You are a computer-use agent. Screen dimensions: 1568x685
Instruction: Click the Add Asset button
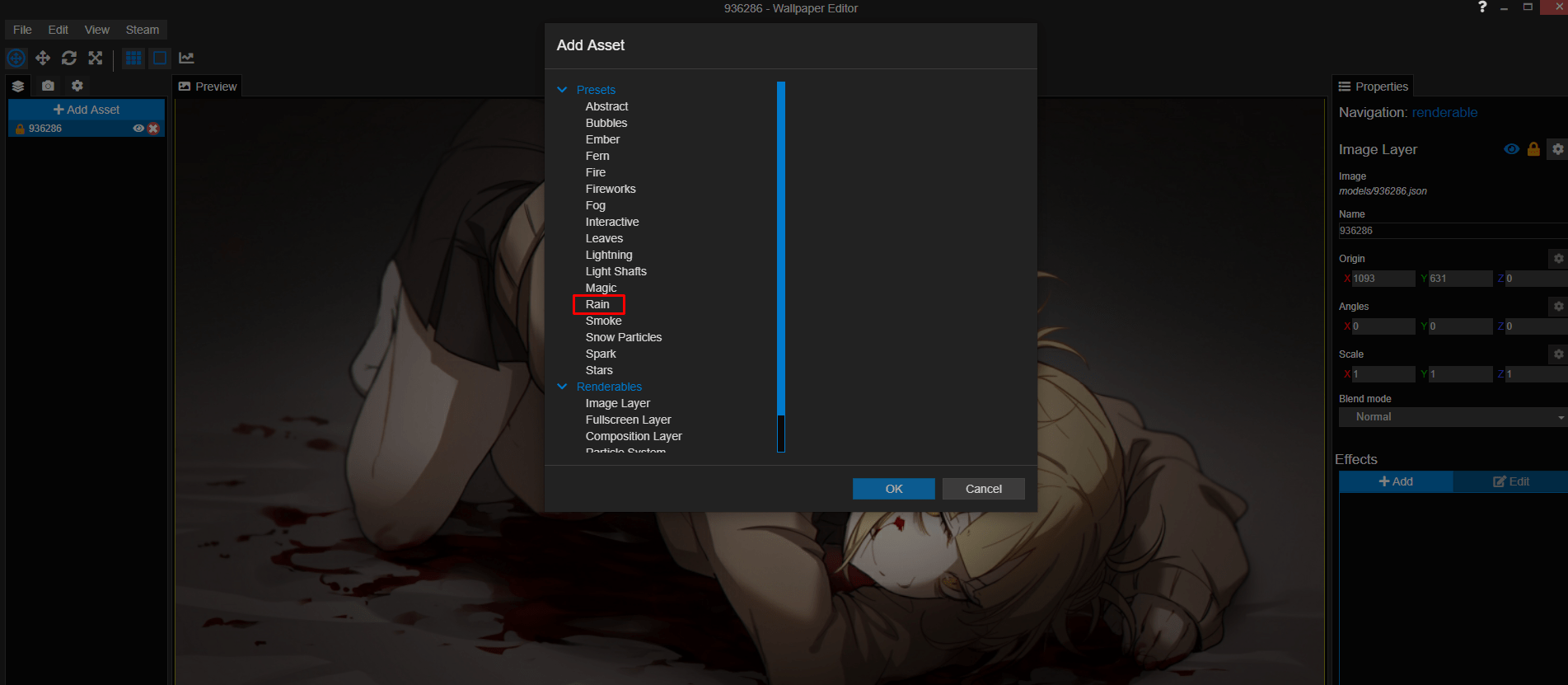[x=87, y=110]
